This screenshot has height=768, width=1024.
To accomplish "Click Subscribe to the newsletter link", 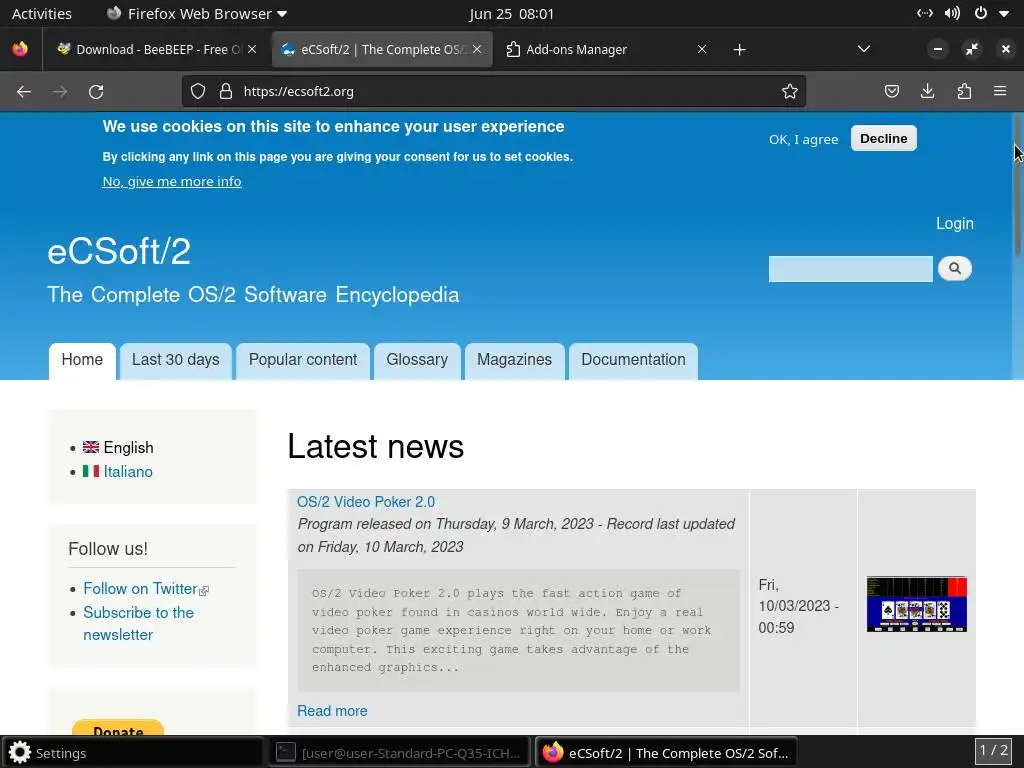I will tap(138, 624).
